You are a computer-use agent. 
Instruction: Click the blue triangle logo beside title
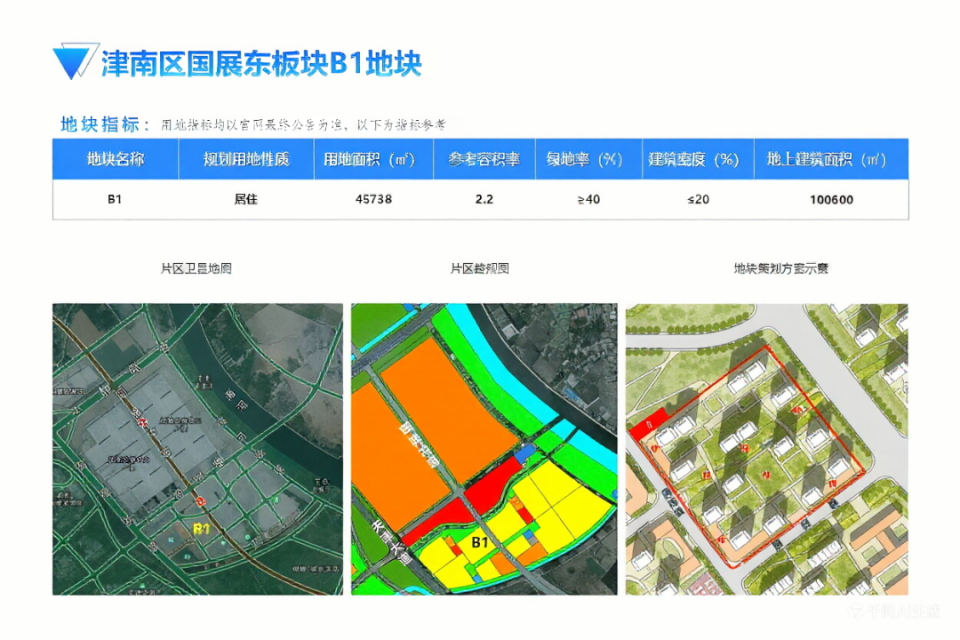75,61
